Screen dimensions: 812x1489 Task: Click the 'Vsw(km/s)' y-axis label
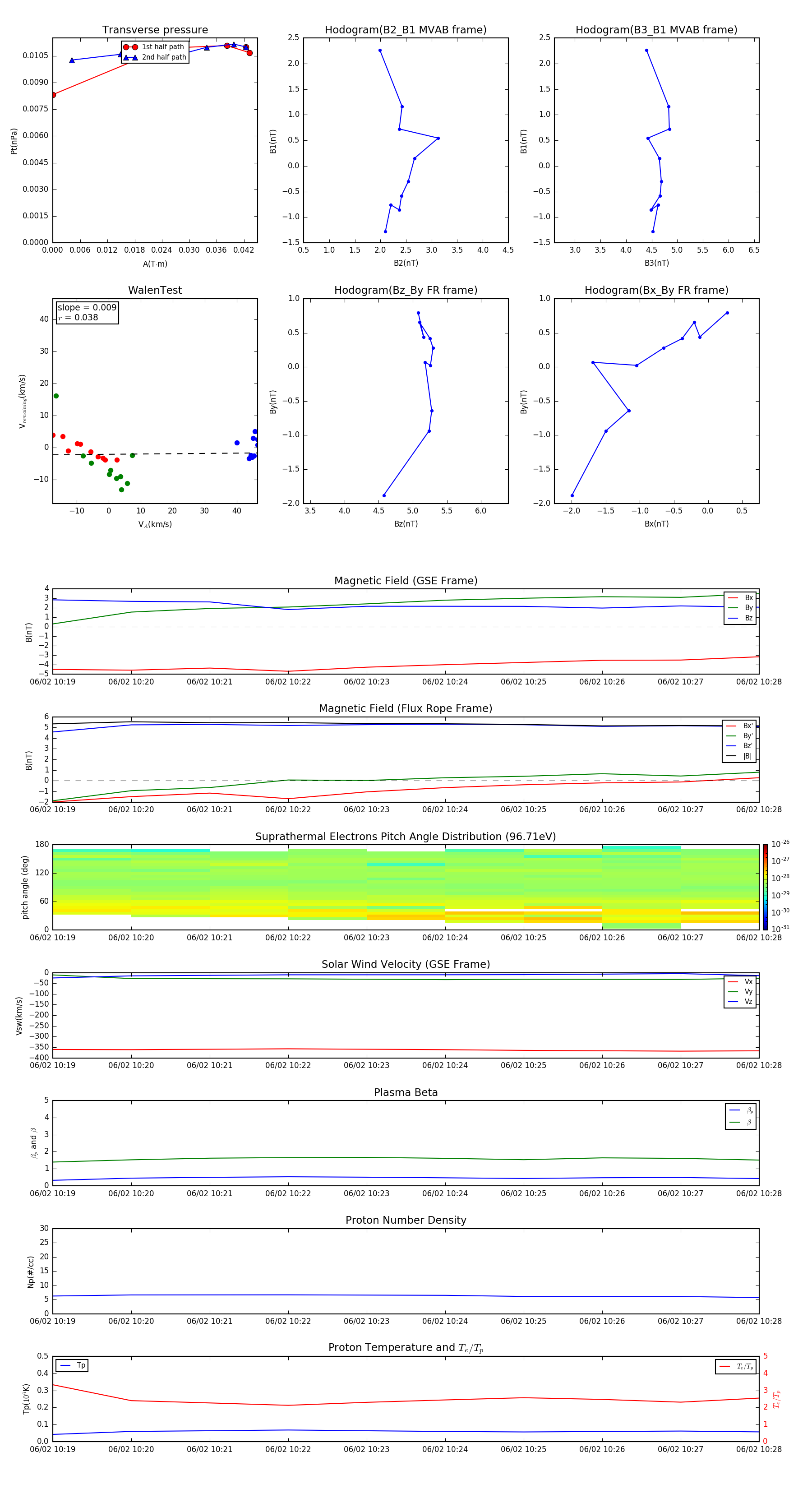19,1016
